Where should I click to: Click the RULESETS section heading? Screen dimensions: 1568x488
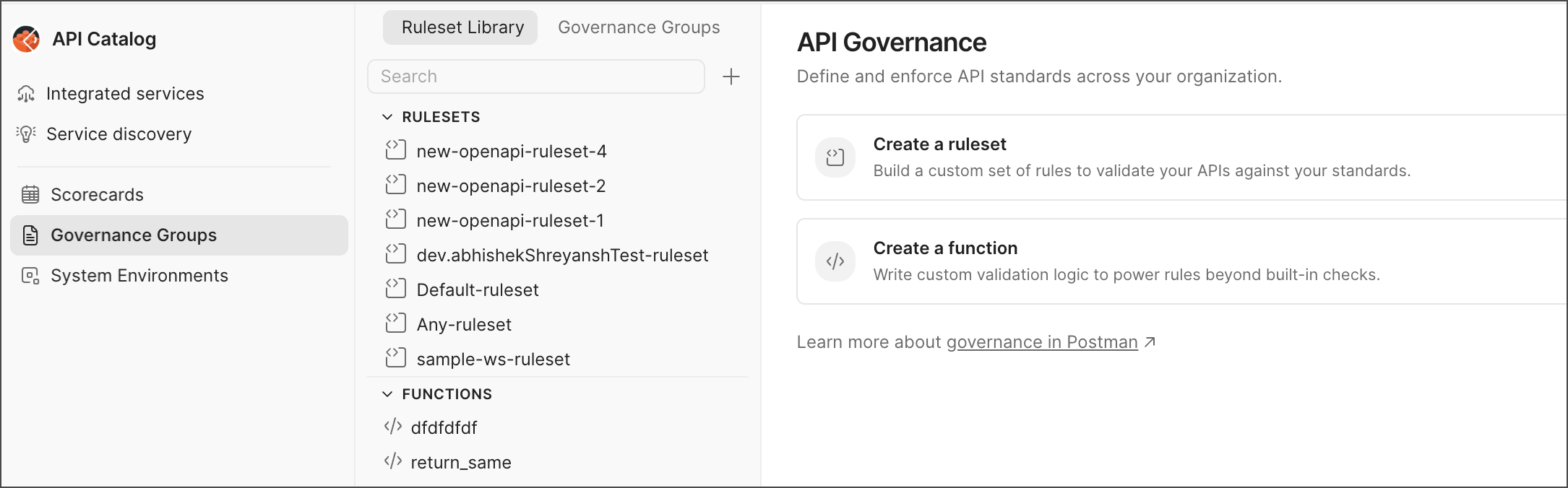point(441,117)
